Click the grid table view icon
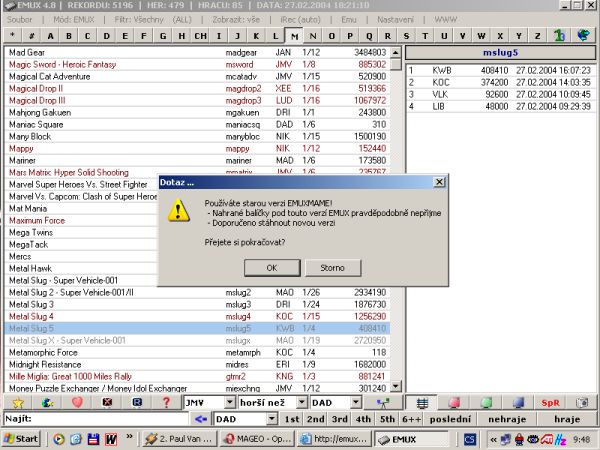Viewport: 600px width, 450px height. point(422,403)
